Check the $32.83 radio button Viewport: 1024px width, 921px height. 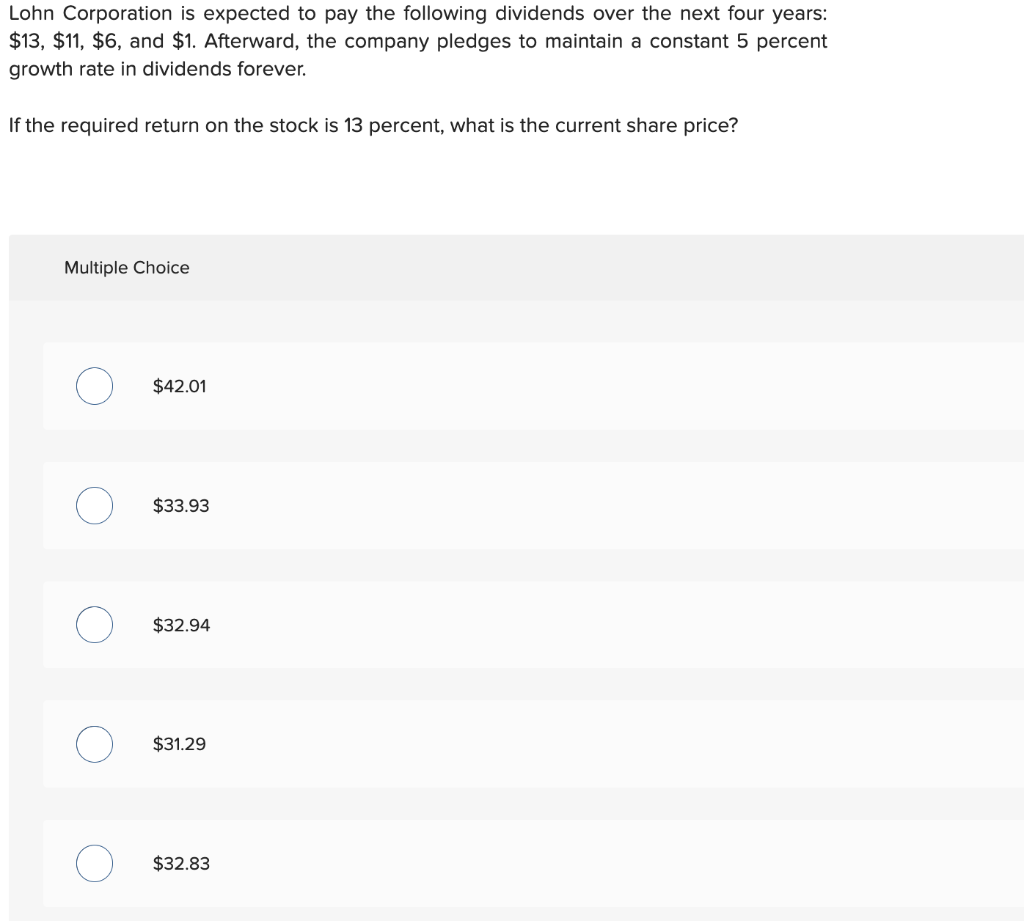(94, 864)
